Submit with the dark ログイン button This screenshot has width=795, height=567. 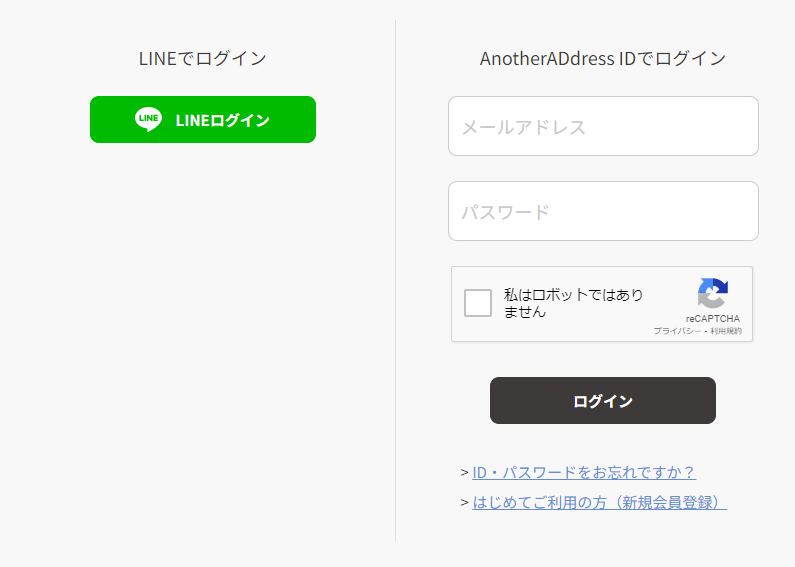pyautogui.click(x=603, y=400)
